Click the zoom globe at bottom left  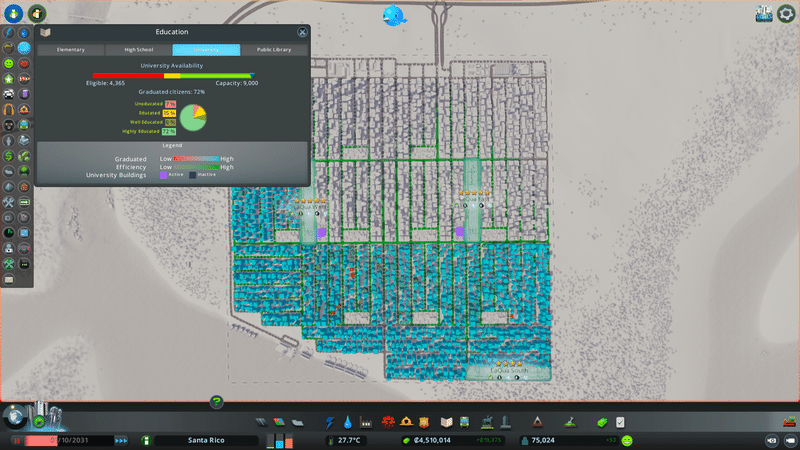coord(15,416)
